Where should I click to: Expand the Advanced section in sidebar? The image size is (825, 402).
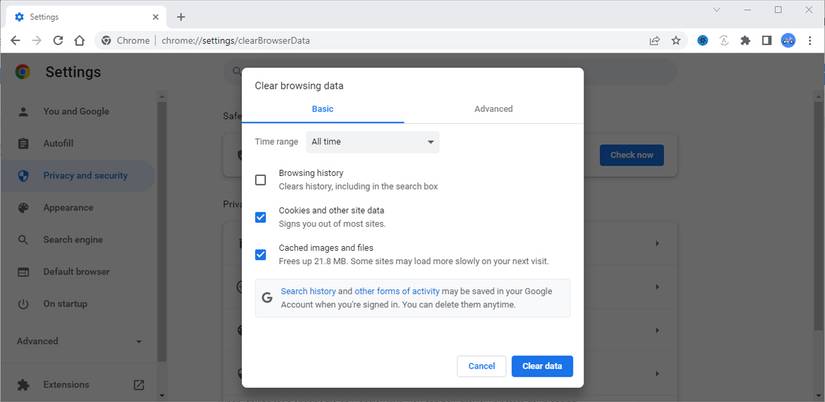(x=80, y=341)
